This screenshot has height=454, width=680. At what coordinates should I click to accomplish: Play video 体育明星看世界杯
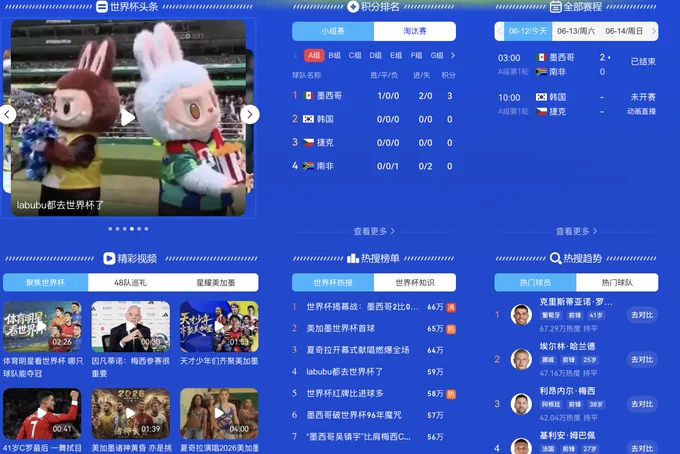tap(42, 327)
